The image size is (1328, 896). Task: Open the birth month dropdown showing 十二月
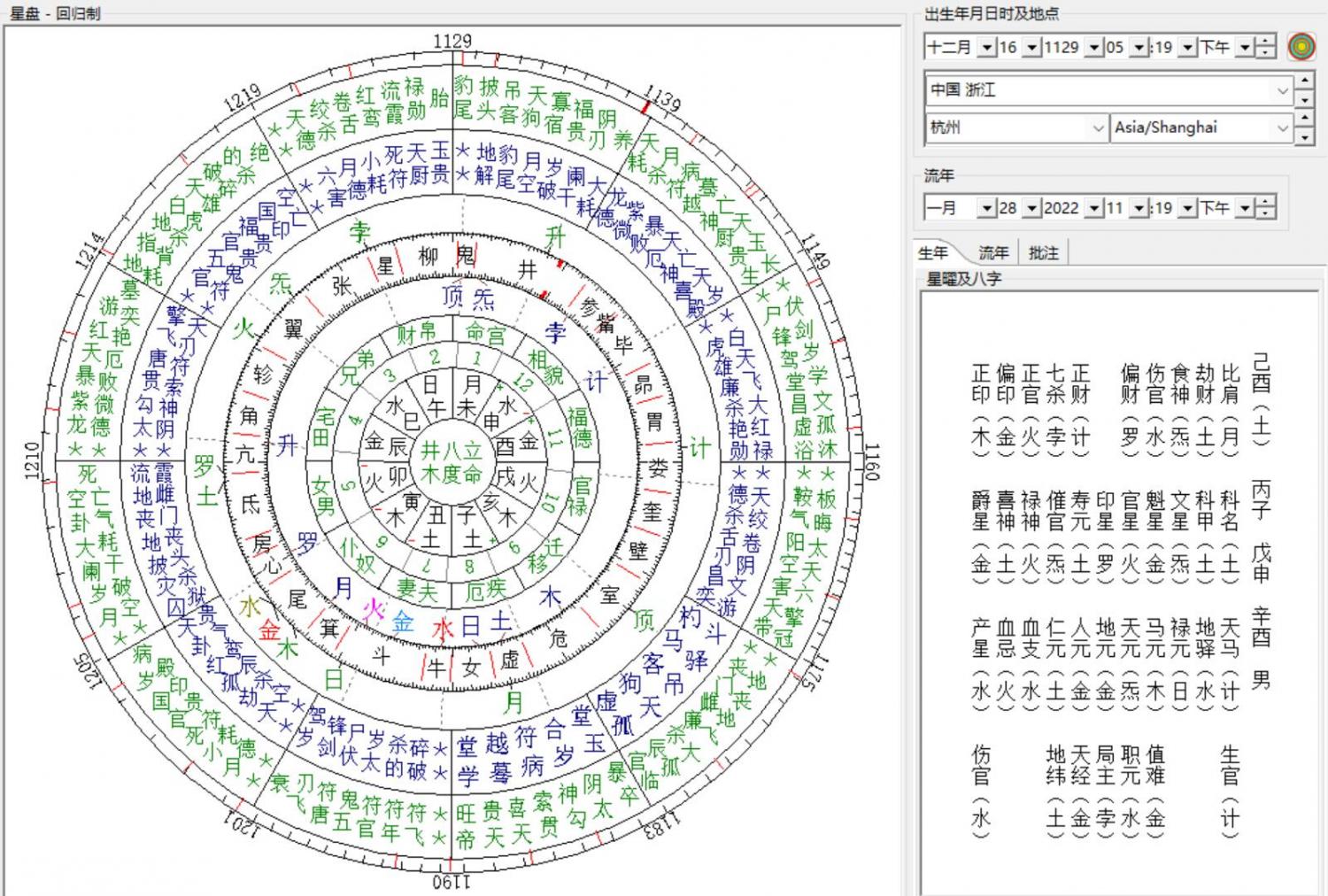click(x=986, y=48)
